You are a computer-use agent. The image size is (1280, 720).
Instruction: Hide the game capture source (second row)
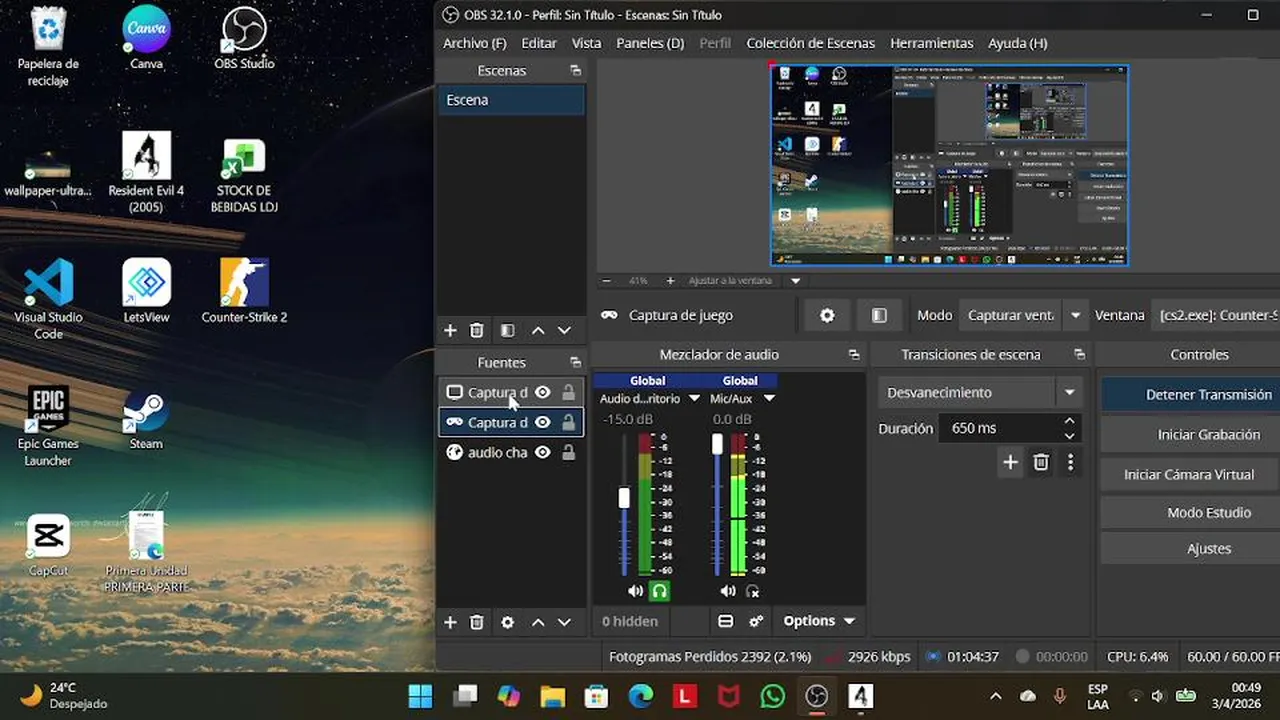[x=542, y=422]
